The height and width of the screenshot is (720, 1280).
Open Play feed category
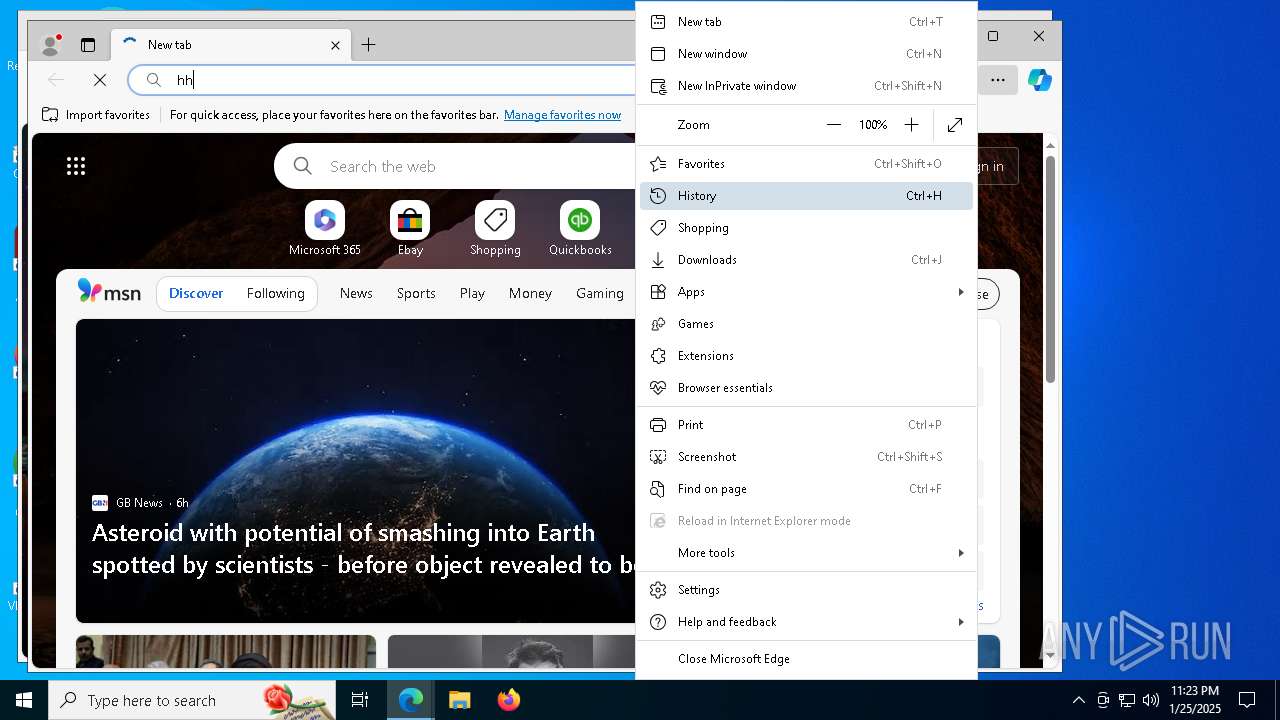472,293
